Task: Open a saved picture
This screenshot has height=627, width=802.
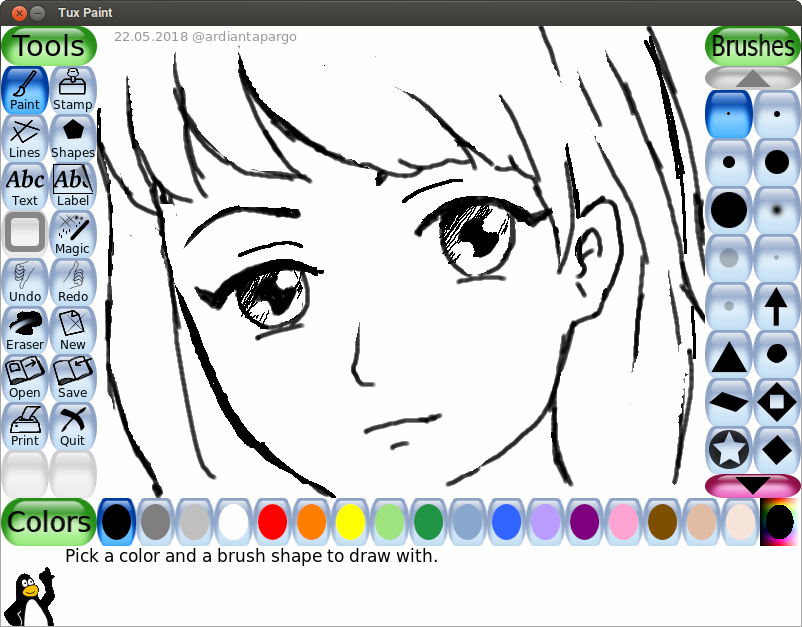Action: click(25, 377)
